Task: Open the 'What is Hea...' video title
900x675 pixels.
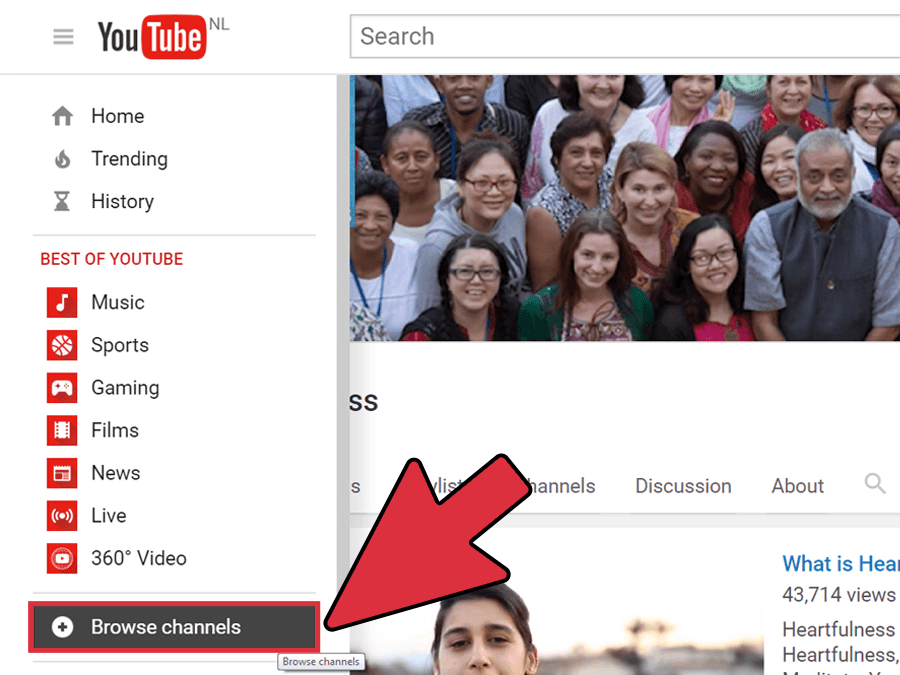Action: pyautogui.click(x=841, y=564)
